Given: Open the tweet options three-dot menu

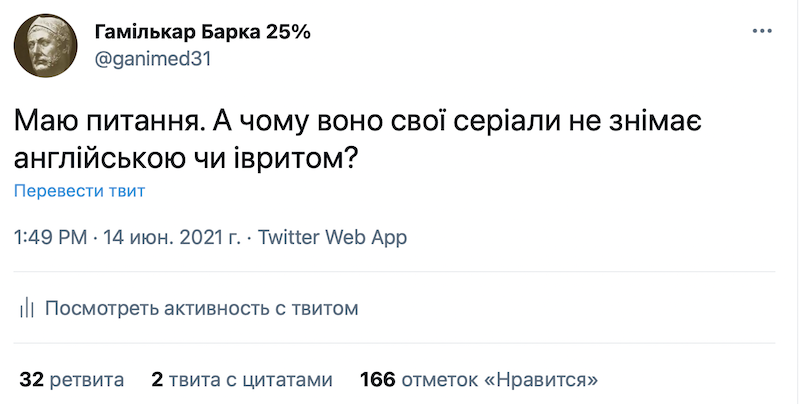Looking at the screenshot, I should (762, 32).
